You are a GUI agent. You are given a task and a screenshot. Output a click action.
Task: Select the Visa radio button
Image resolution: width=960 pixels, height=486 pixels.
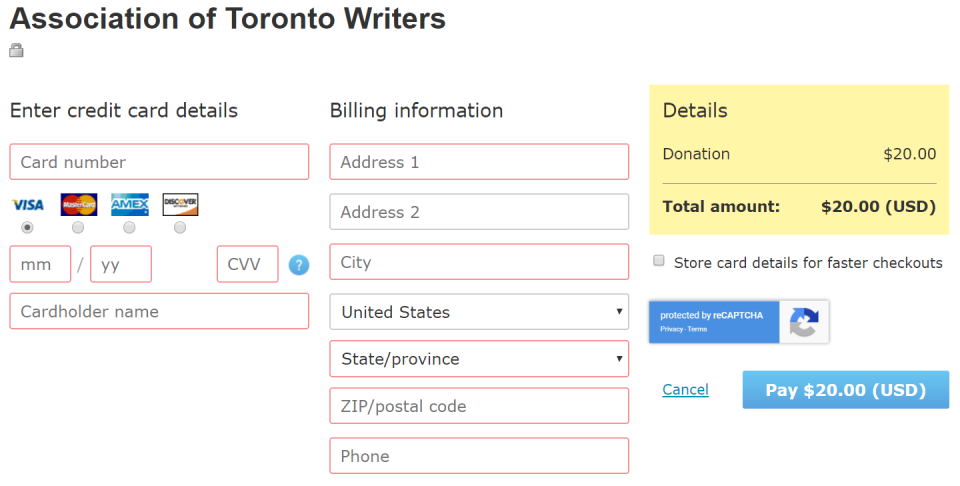28,228
